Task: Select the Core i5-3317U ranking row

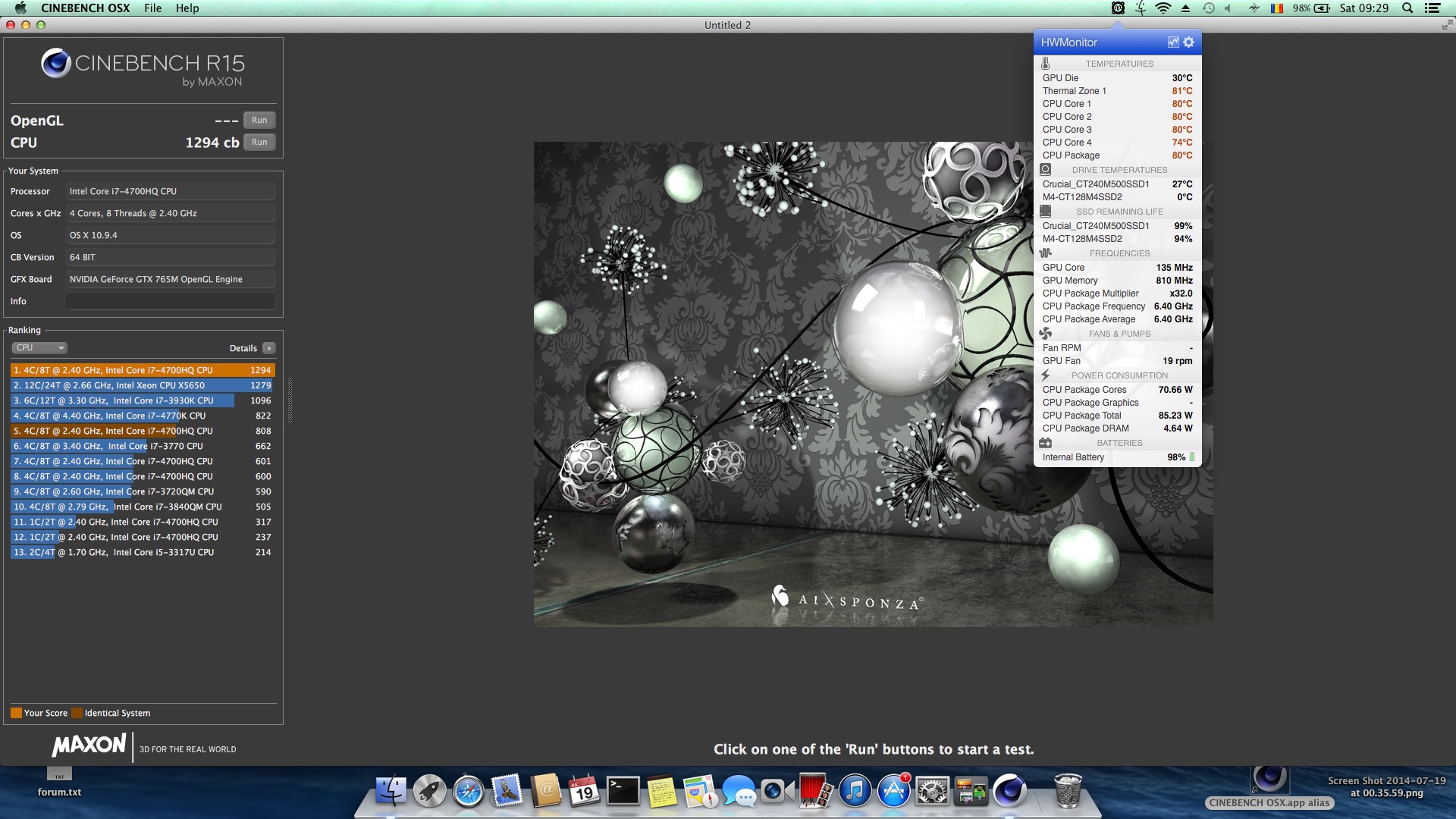Action: (x=143, y=552)
